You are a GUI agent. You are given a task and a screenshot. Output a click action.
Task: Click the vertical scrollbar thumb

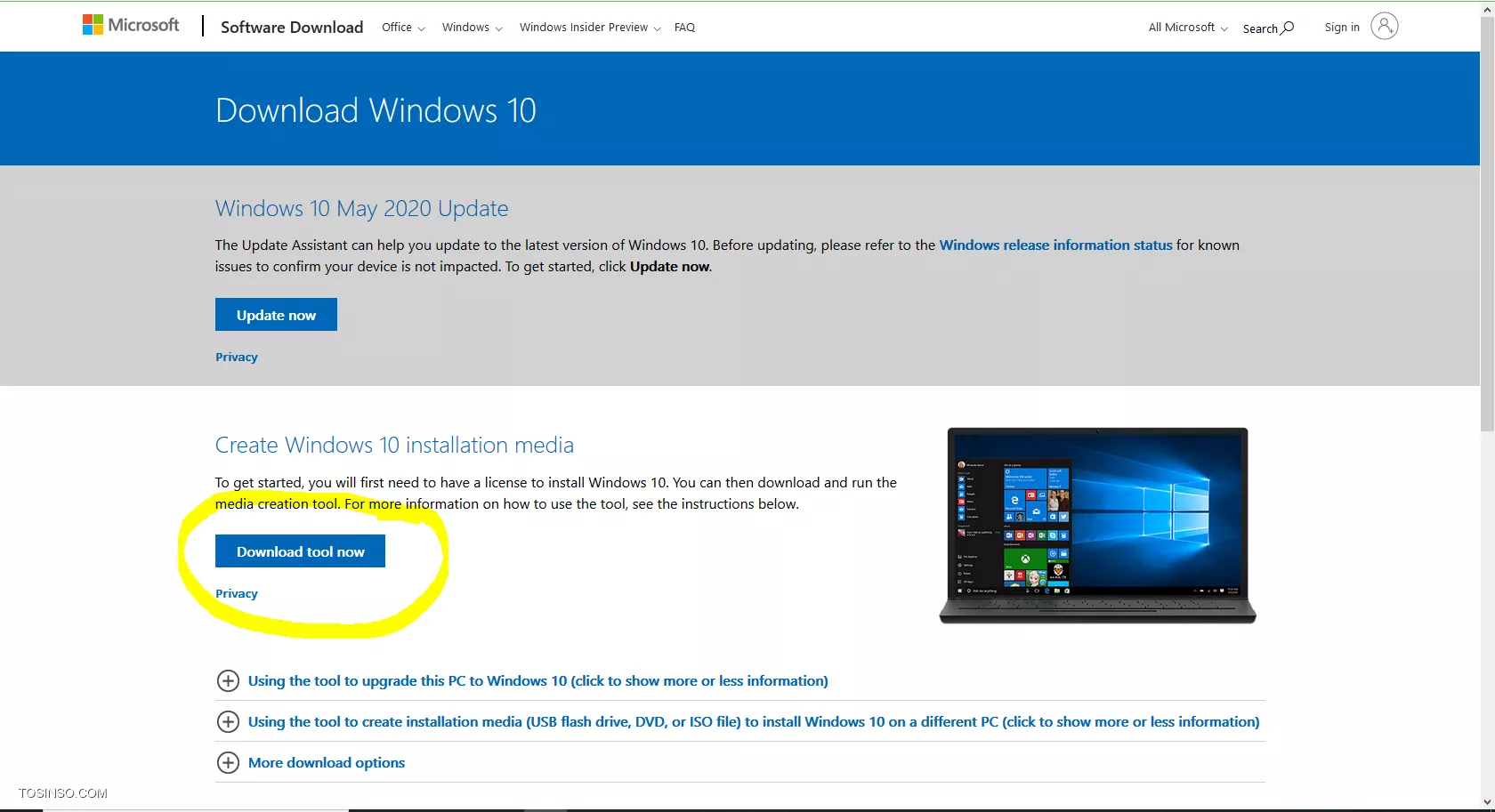pos(1487,224)
